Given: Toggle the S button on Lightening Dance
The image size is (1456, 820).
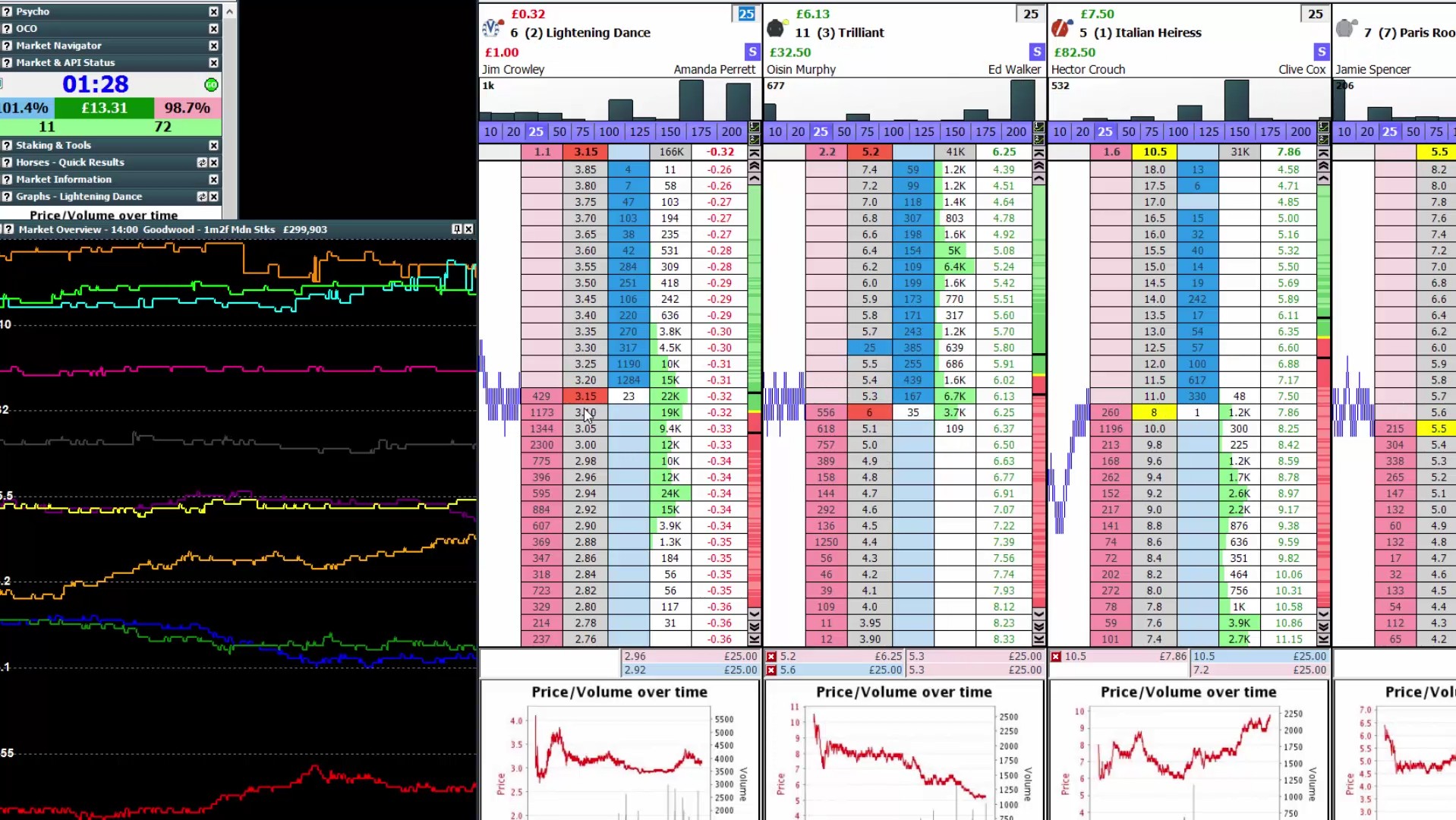Looking at the screenshot, I should click(x=752, y=52).
